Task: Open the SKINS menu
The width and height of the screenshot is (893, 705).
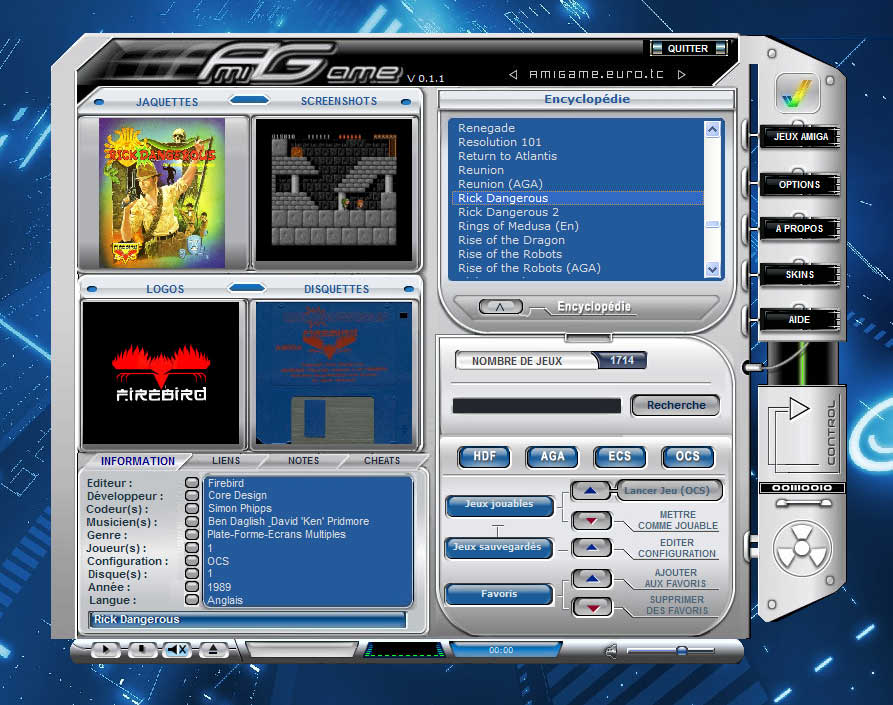Action: [800, 274]
